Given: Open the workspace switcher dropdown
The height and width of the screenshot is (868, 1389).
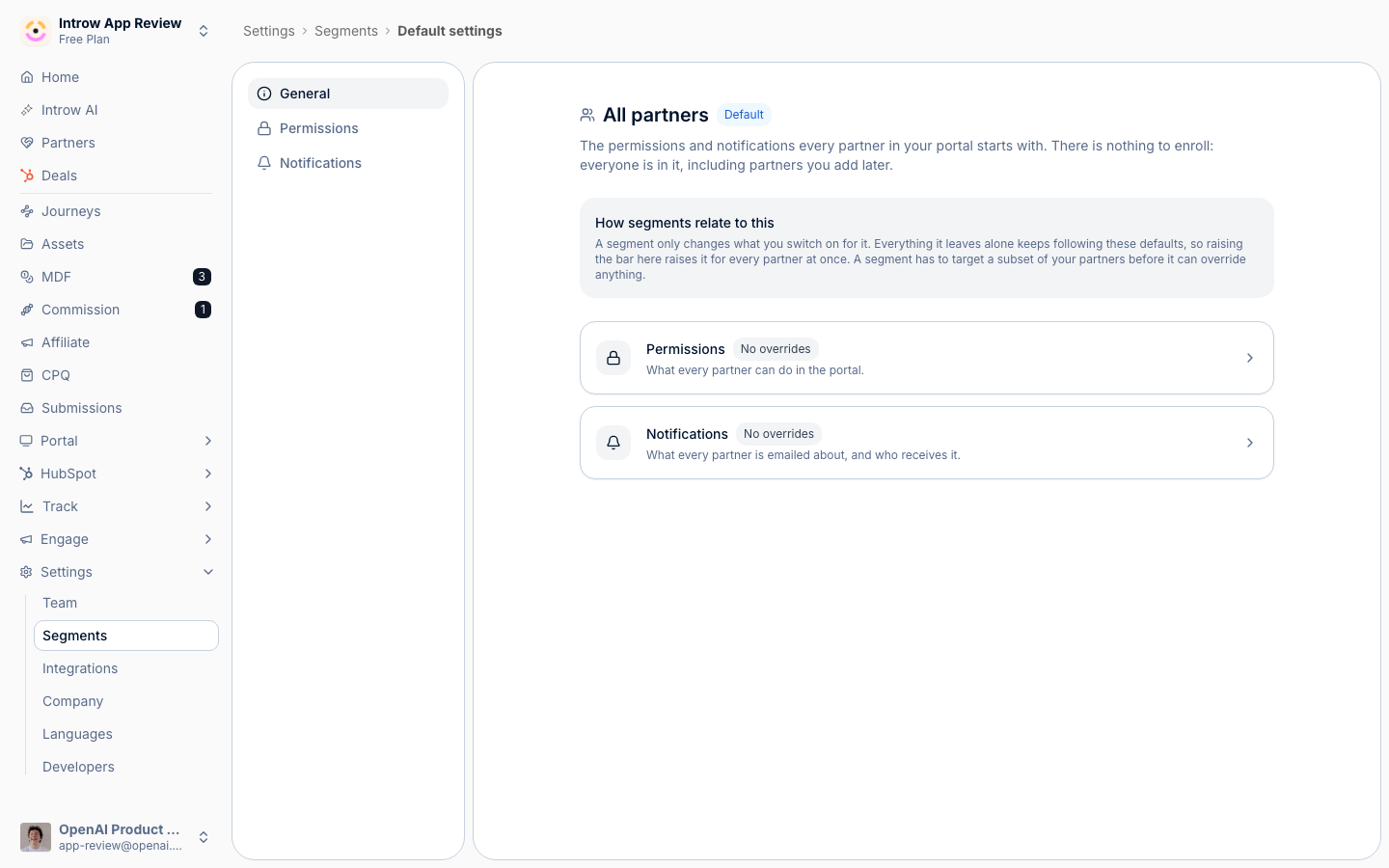Looking at the screenshot, I should pyautogui.click(x=204, y=31).
